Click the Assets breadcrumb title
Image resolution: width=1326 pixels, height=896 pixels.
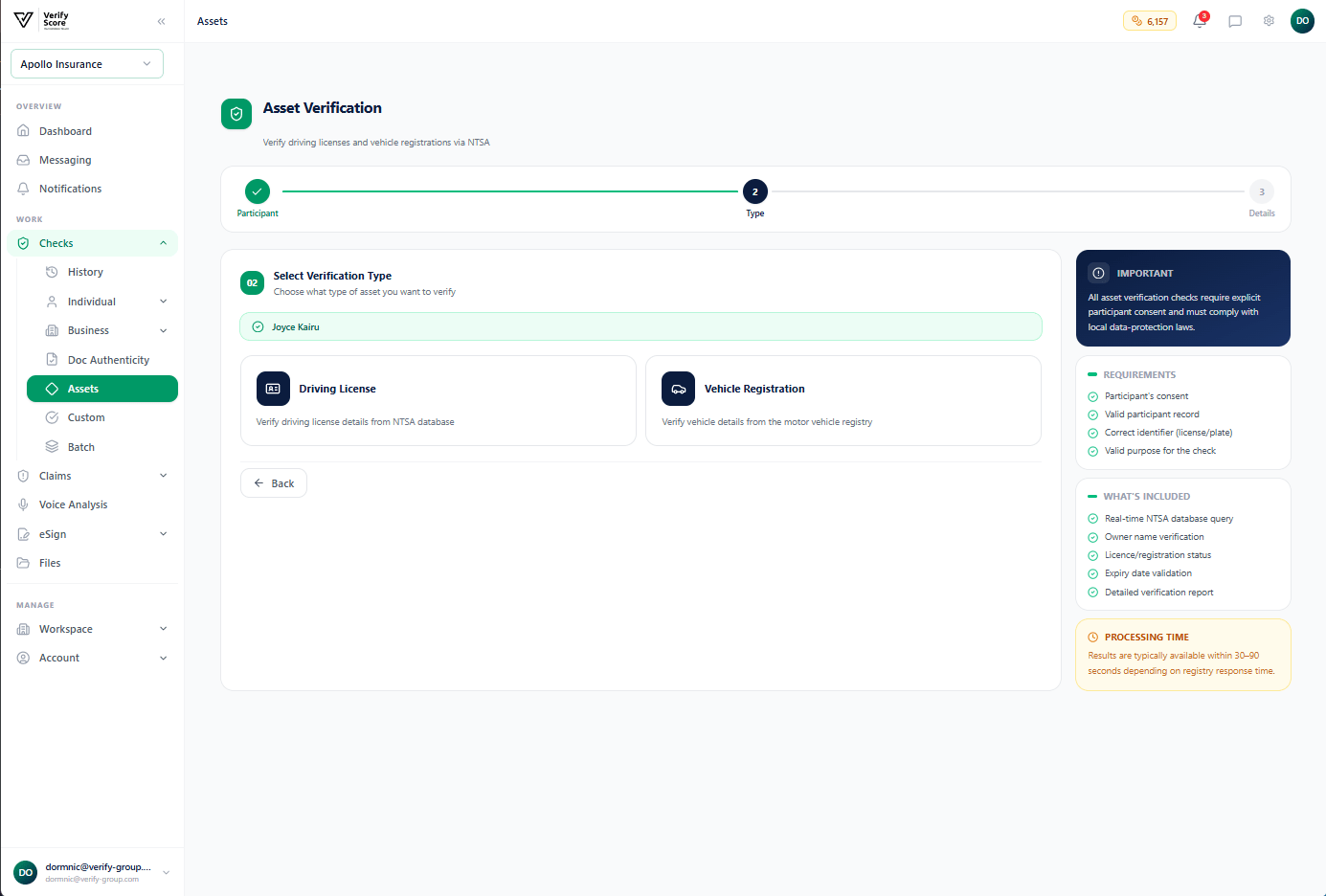(213, 21)
